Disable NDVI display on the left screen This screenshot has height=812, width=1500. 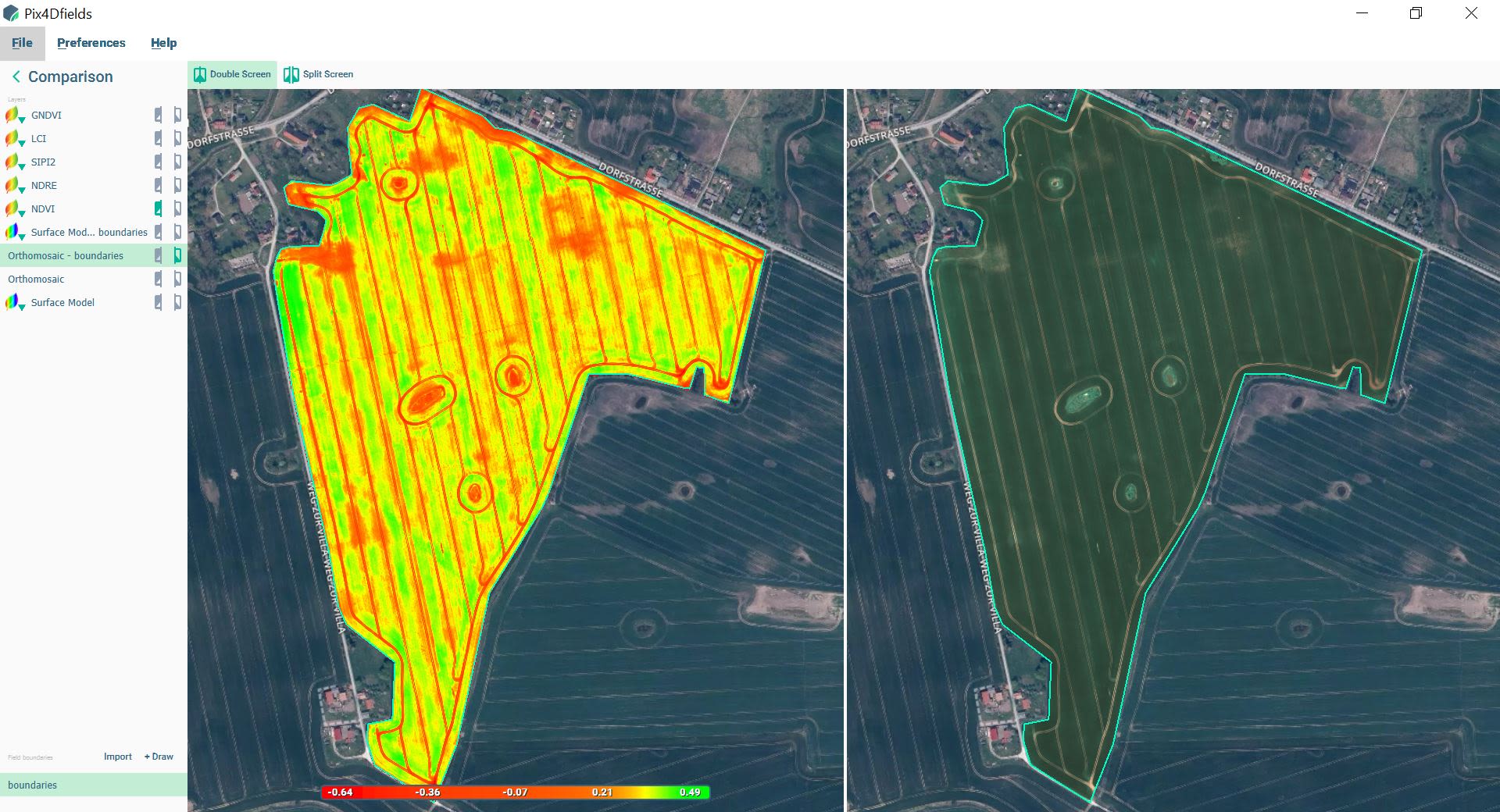(x=159, y=208)
